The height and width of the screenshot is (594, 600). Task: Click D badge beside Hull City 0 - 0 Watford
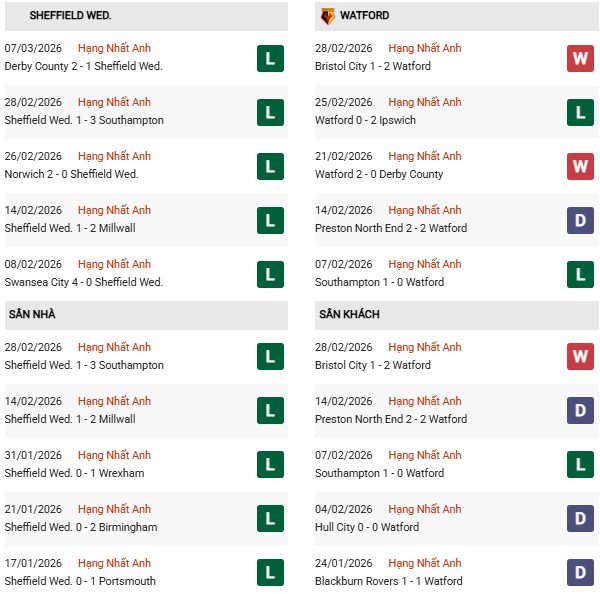tap(580, 519)
